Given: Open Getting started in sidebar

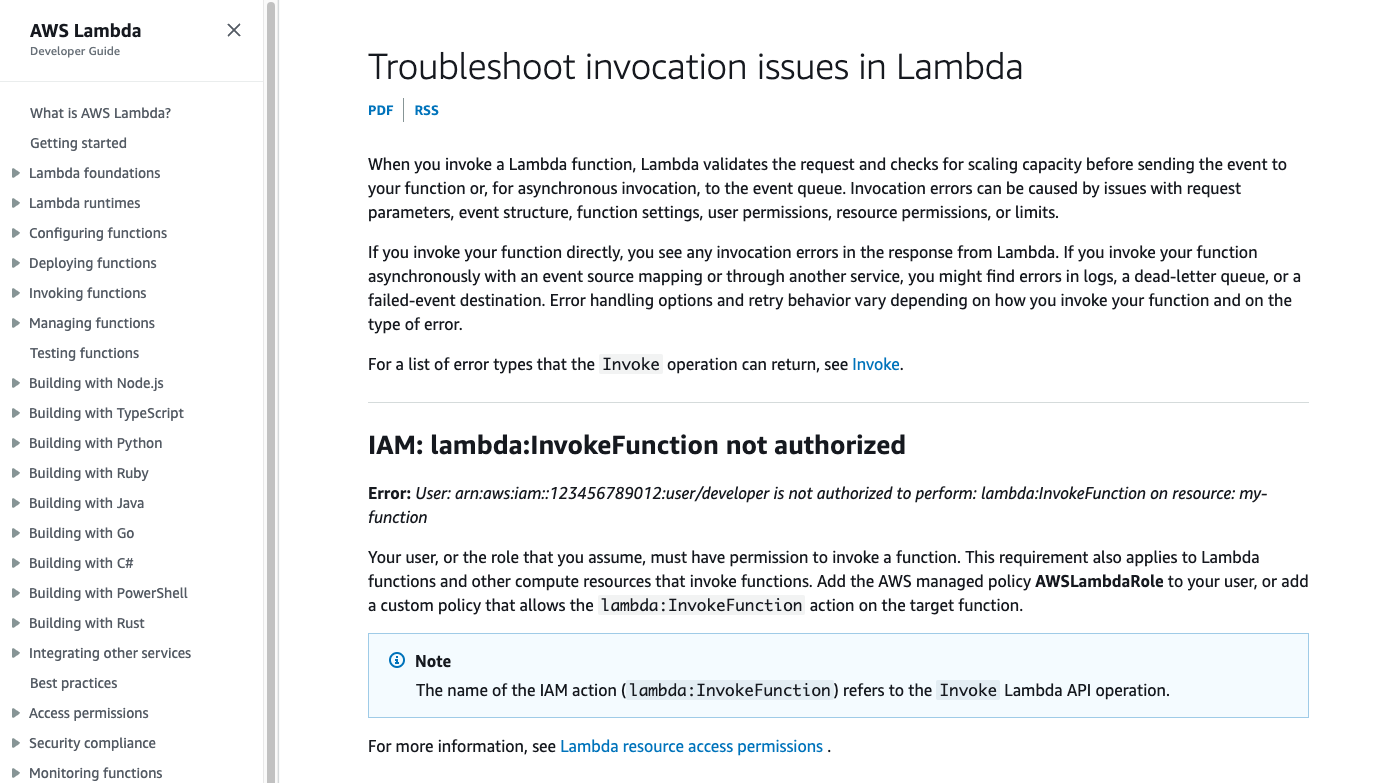Looking at the screenshot, I should click(78, 143).
